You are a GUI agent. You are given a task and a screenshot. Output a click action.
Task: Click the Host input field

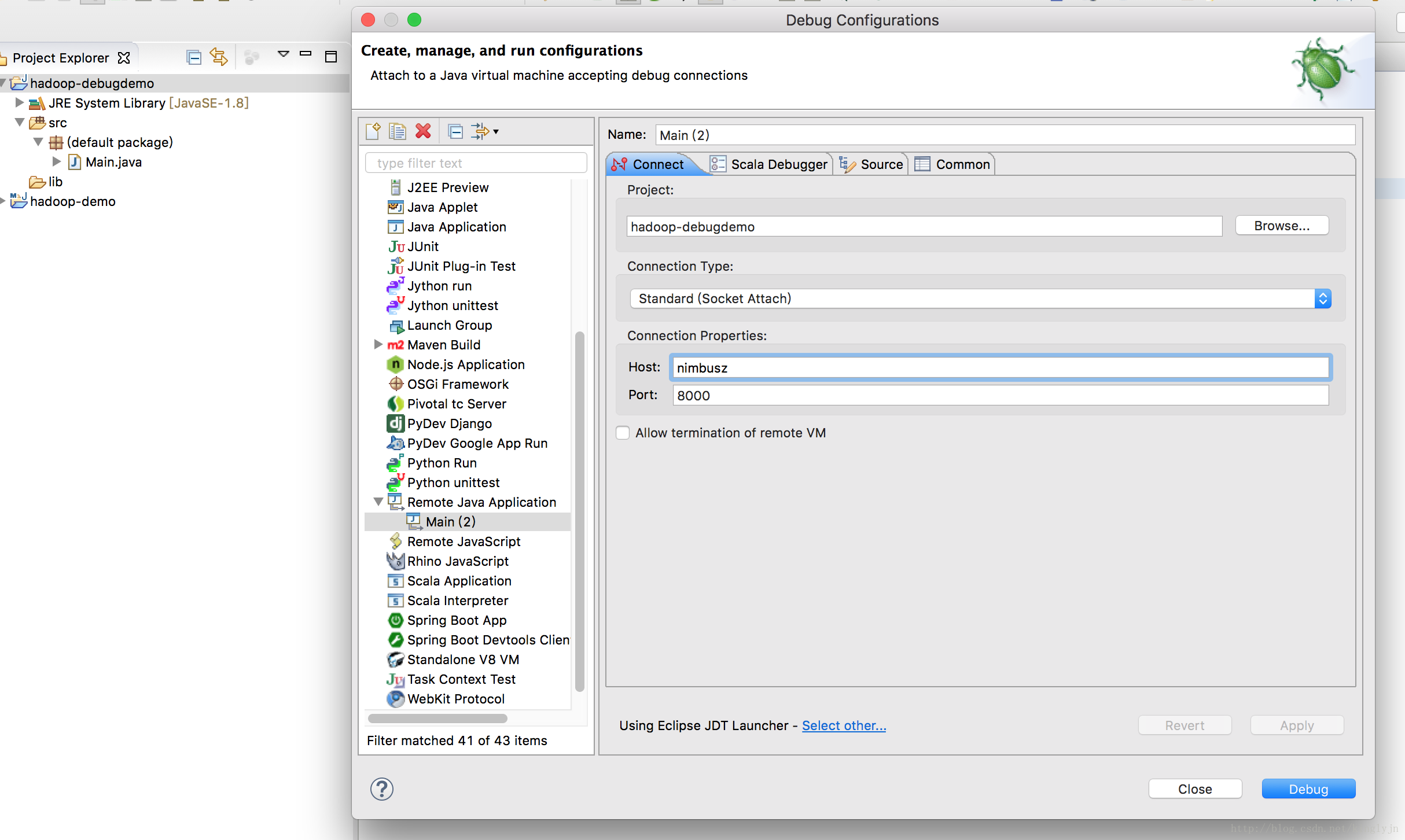pyautogui.click(x=1000, y=367)
